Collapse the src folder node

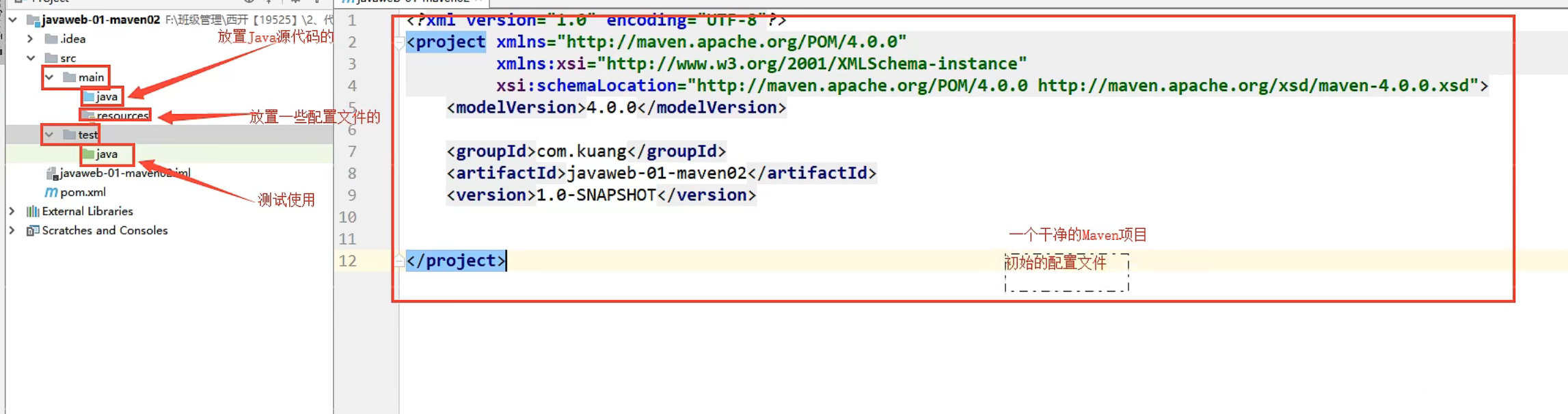pos(31,58)
